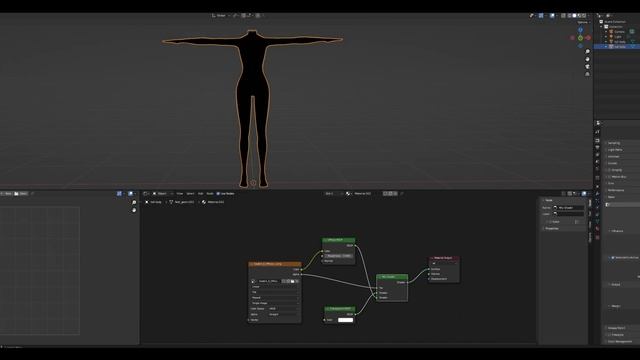Toggle camera view icon in 3D viewport

(587, 67)
